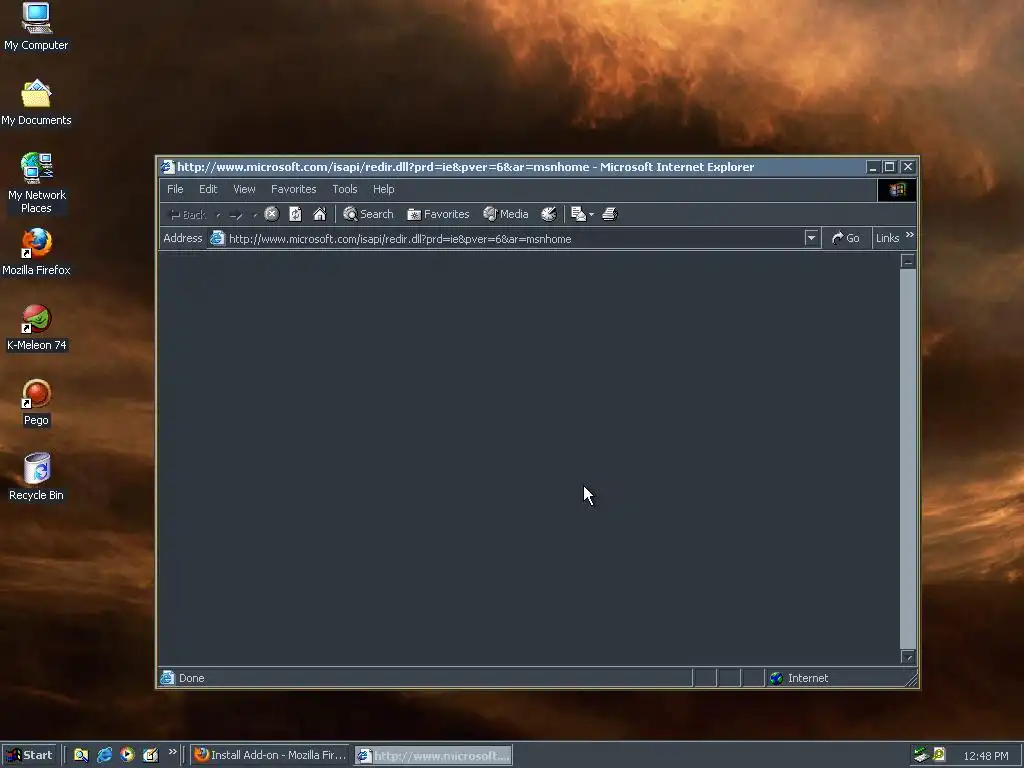The width and height of the screenshot is (1024, 768).
Task: Open the File menu
Action: (175, 189)
